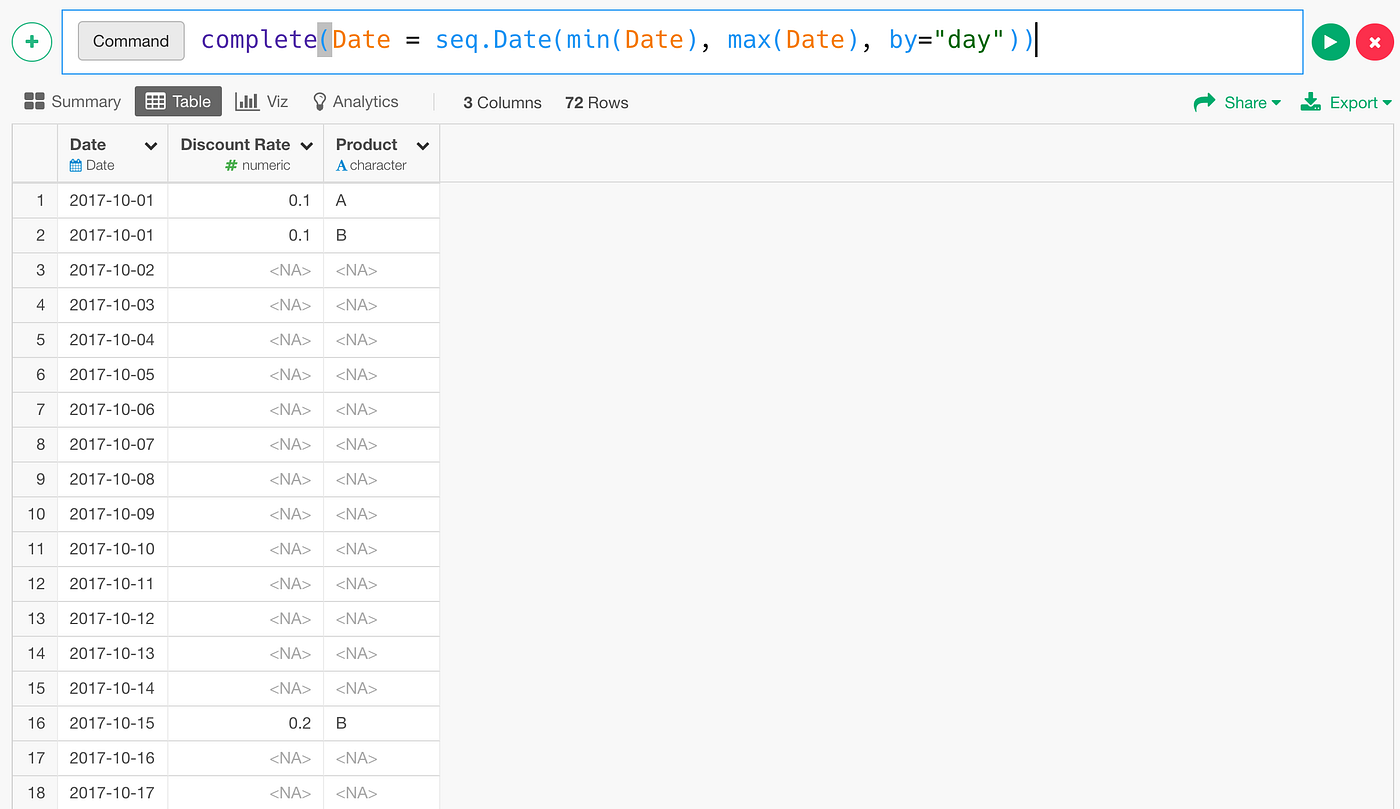The height and width of the screenshot is (809, 1400).
Task: Select Product value B in row 2
Action: click(x=381, y=235)
